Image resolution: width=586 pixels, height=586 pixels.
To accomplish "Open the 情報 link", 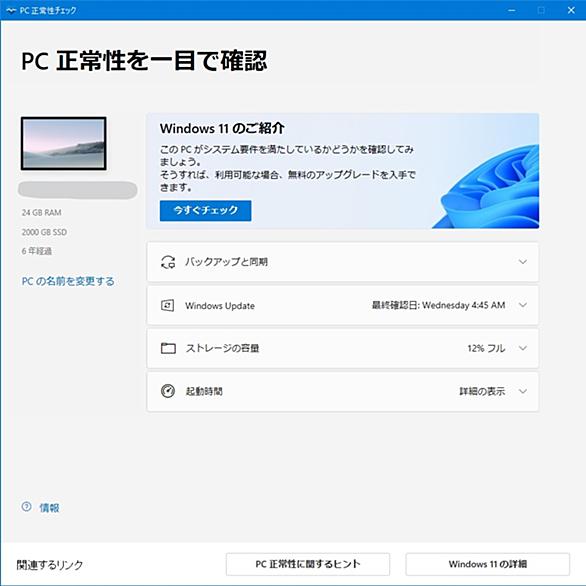I will point(49,508).
